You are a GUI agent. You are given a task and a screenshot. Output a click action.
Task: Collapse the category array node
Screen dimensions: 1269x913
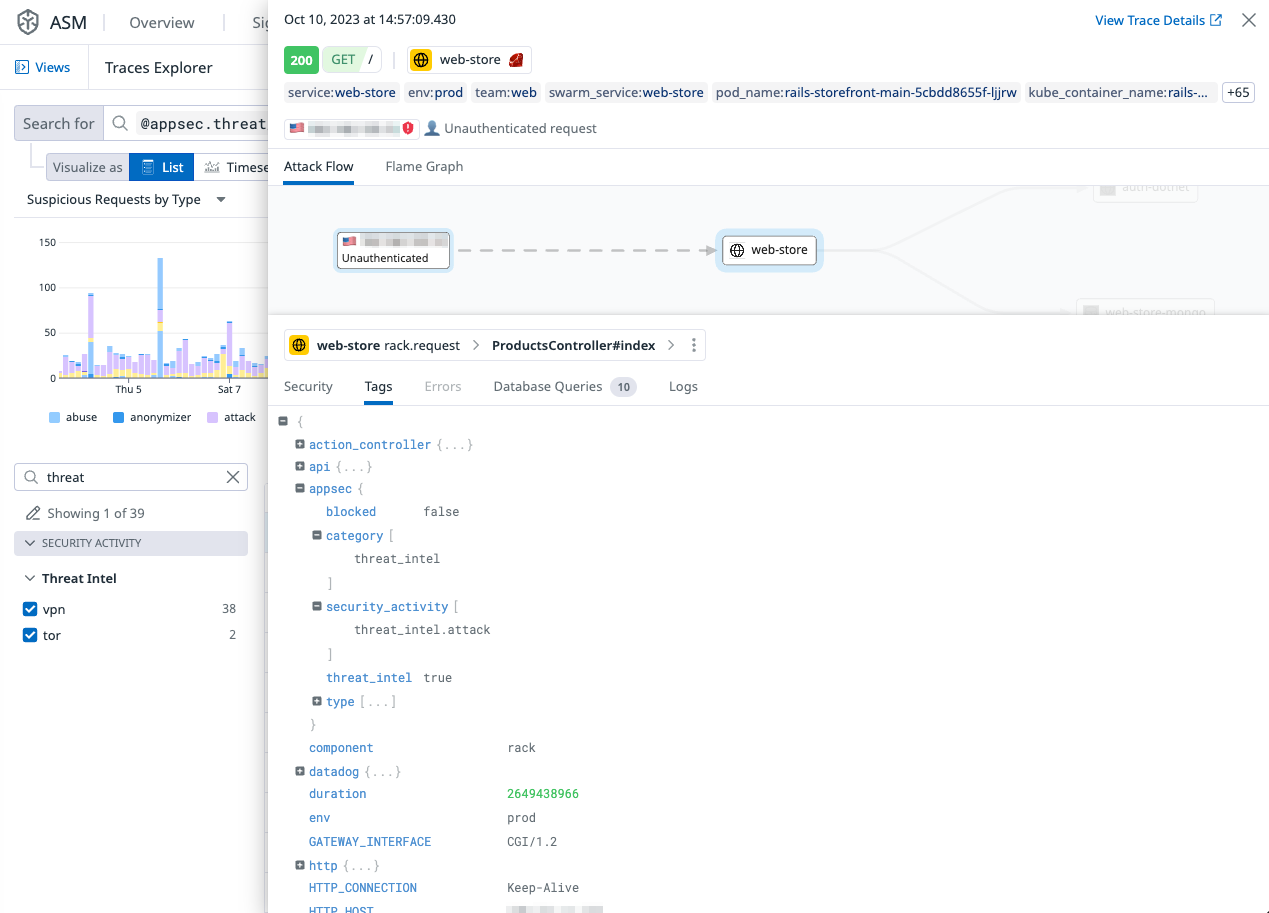click(317, 535)
